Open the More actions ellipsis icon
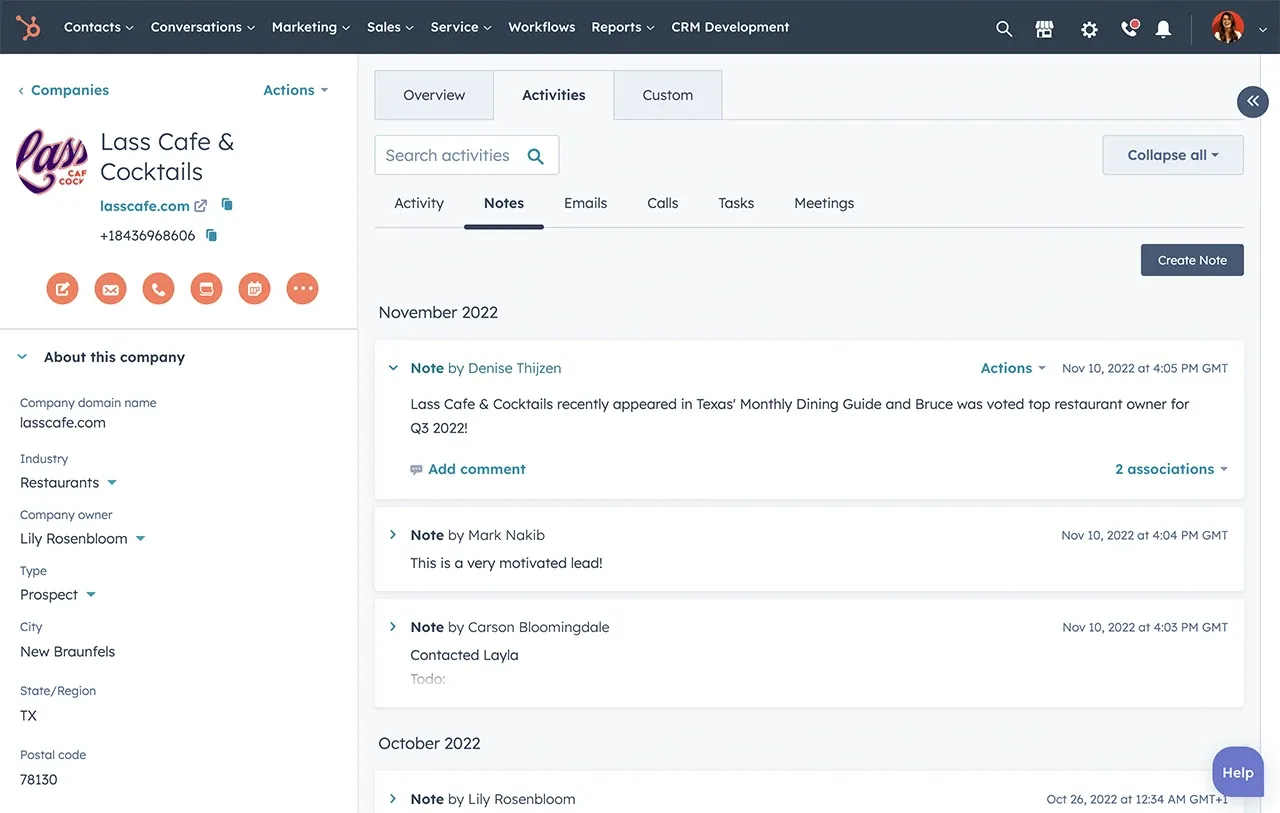This screenshot has height=813, width=1280. pos(302,288)
